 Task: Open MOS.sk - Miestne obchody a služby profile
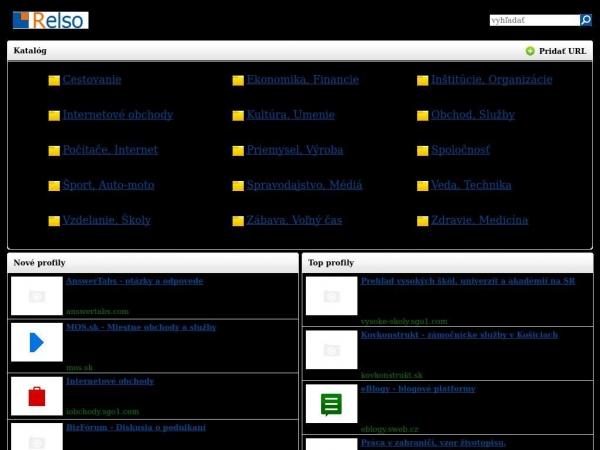141,327
